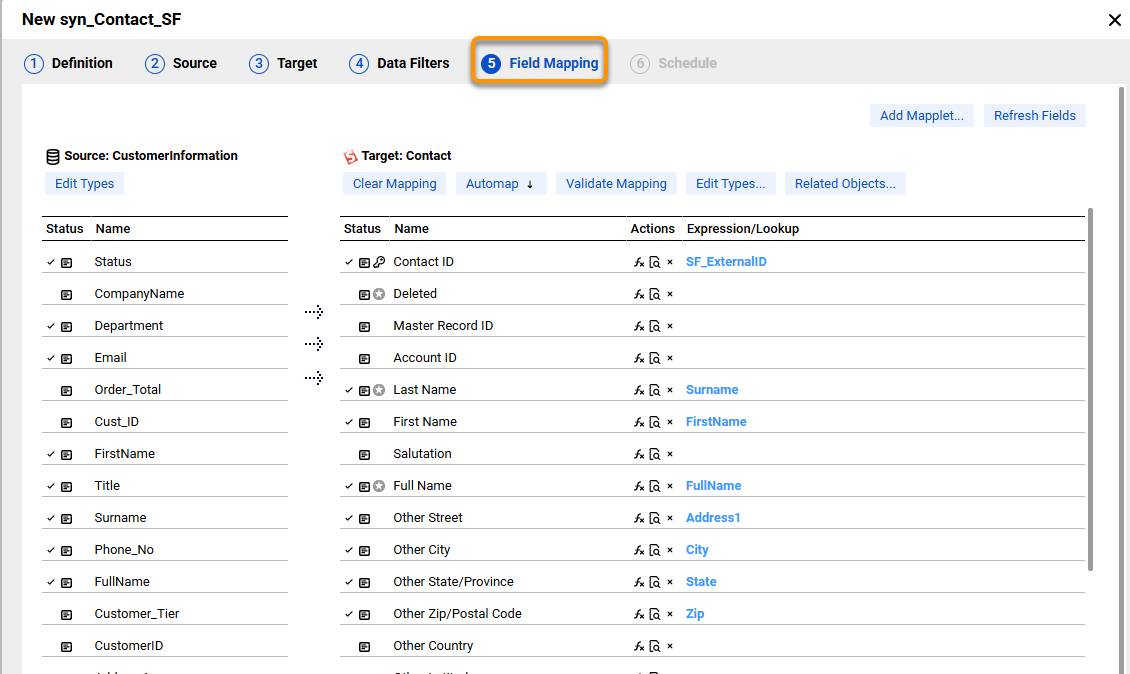Click field type icon beside source Customer_Tier
Screen dimensions: 1130x674
66,614
